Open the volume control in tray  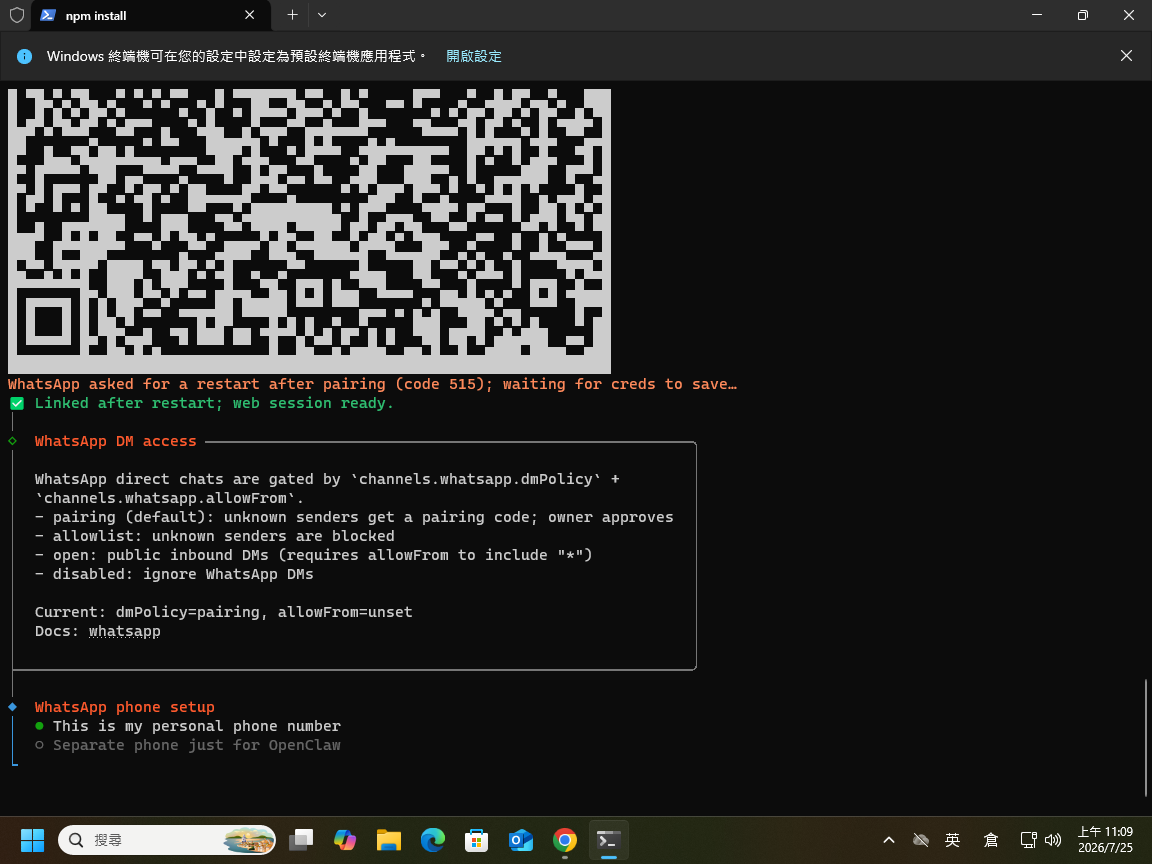(x=1053, y=840)
